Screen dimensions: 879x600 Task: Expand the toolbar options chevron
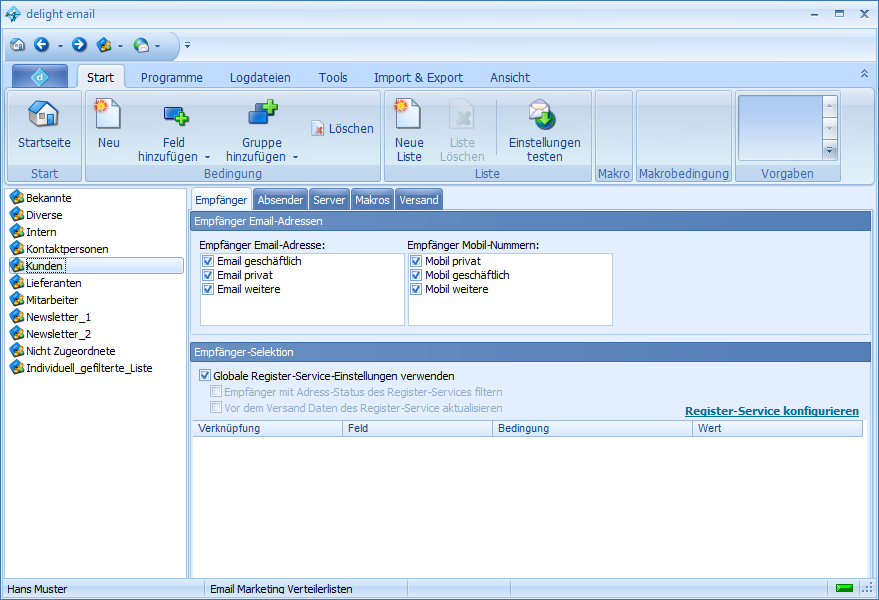(x=186, y=45)
